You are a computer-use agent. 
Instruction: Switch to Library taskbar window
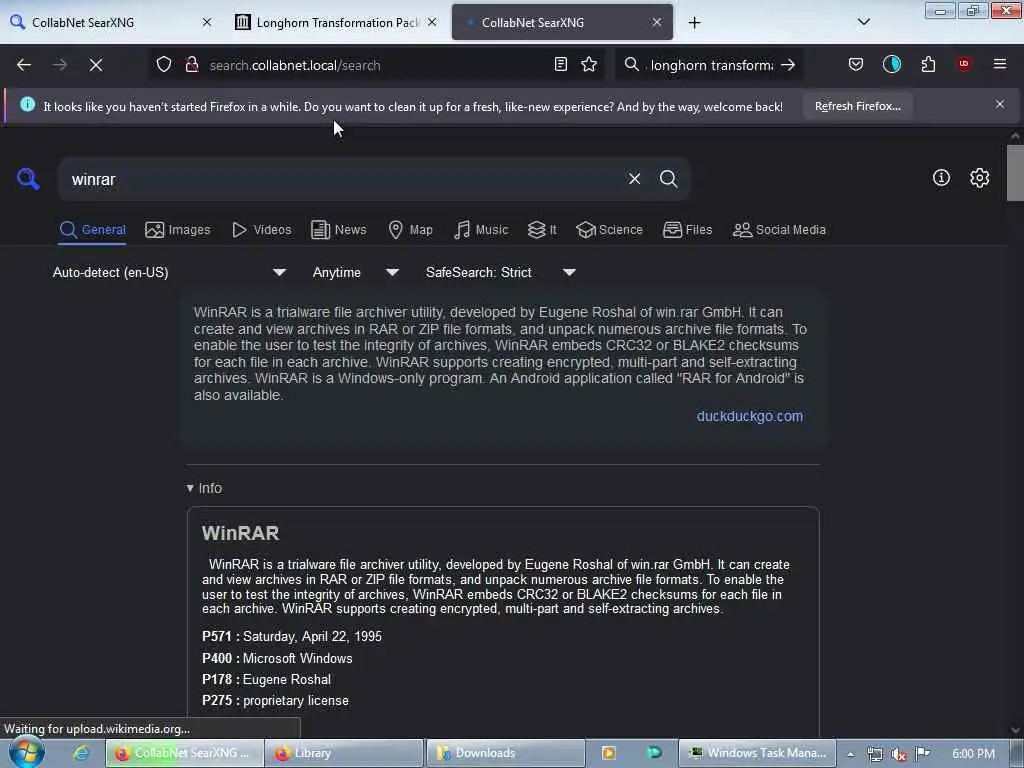[x=345, y=753]
